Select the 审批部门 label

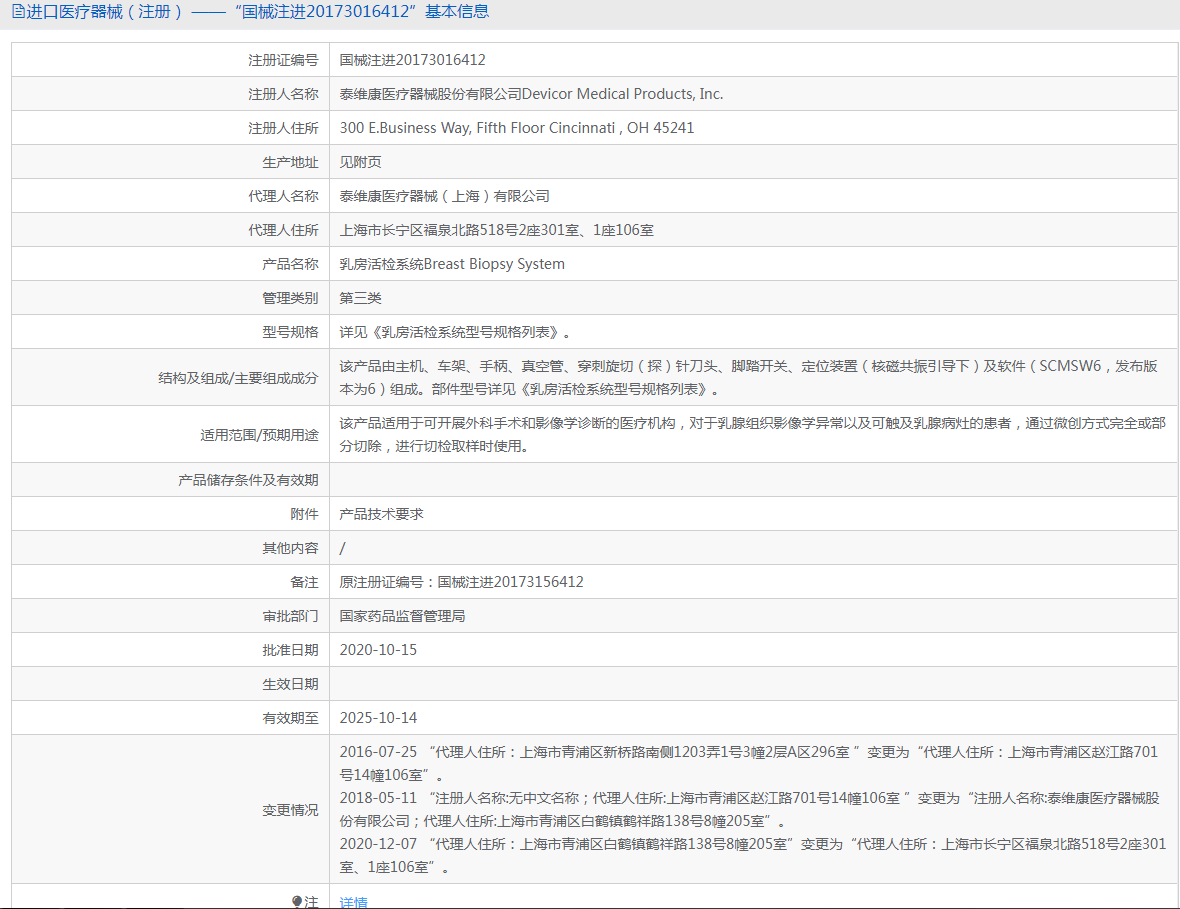(290, 616)
